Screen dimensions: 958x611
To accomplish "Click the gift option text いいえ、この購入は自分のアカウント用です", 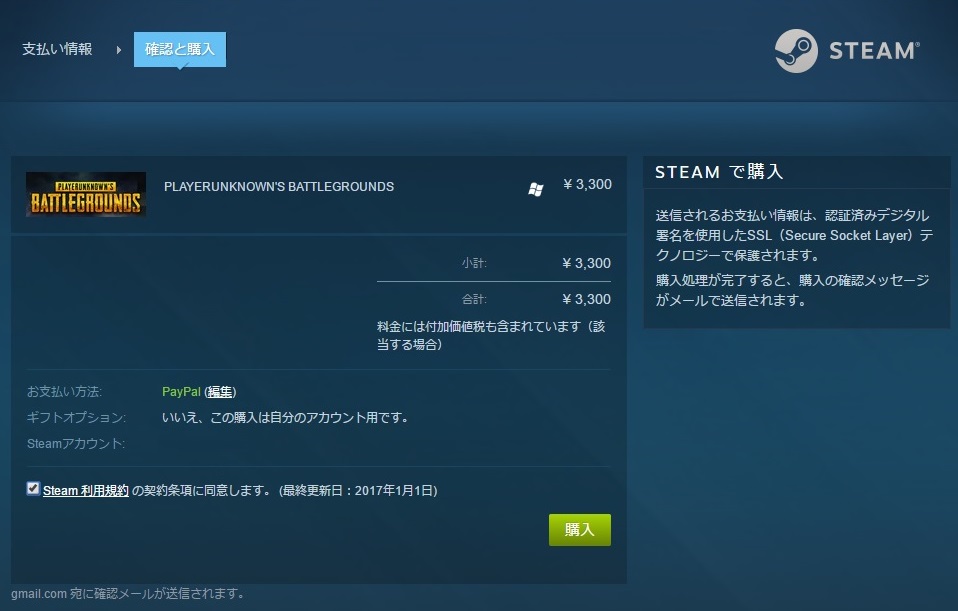I will point(285,418).
